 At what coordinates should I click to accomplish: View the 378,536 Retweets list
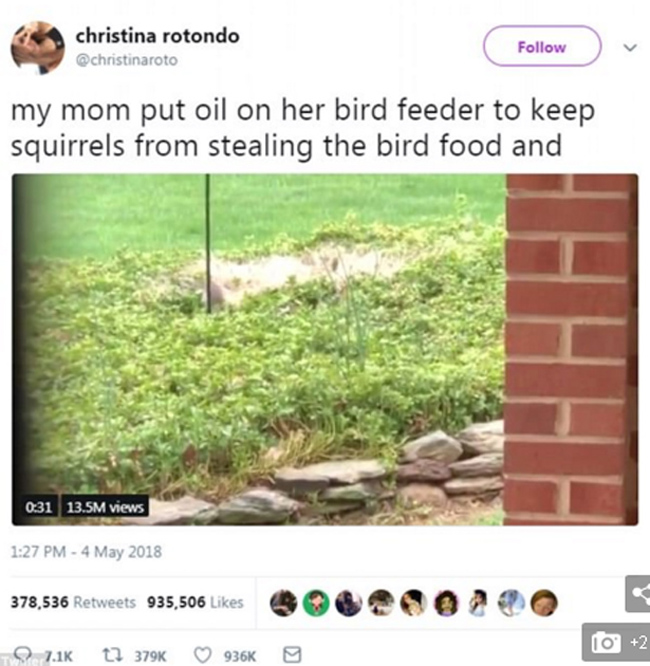pyautogui.click(x=73, y=602)
